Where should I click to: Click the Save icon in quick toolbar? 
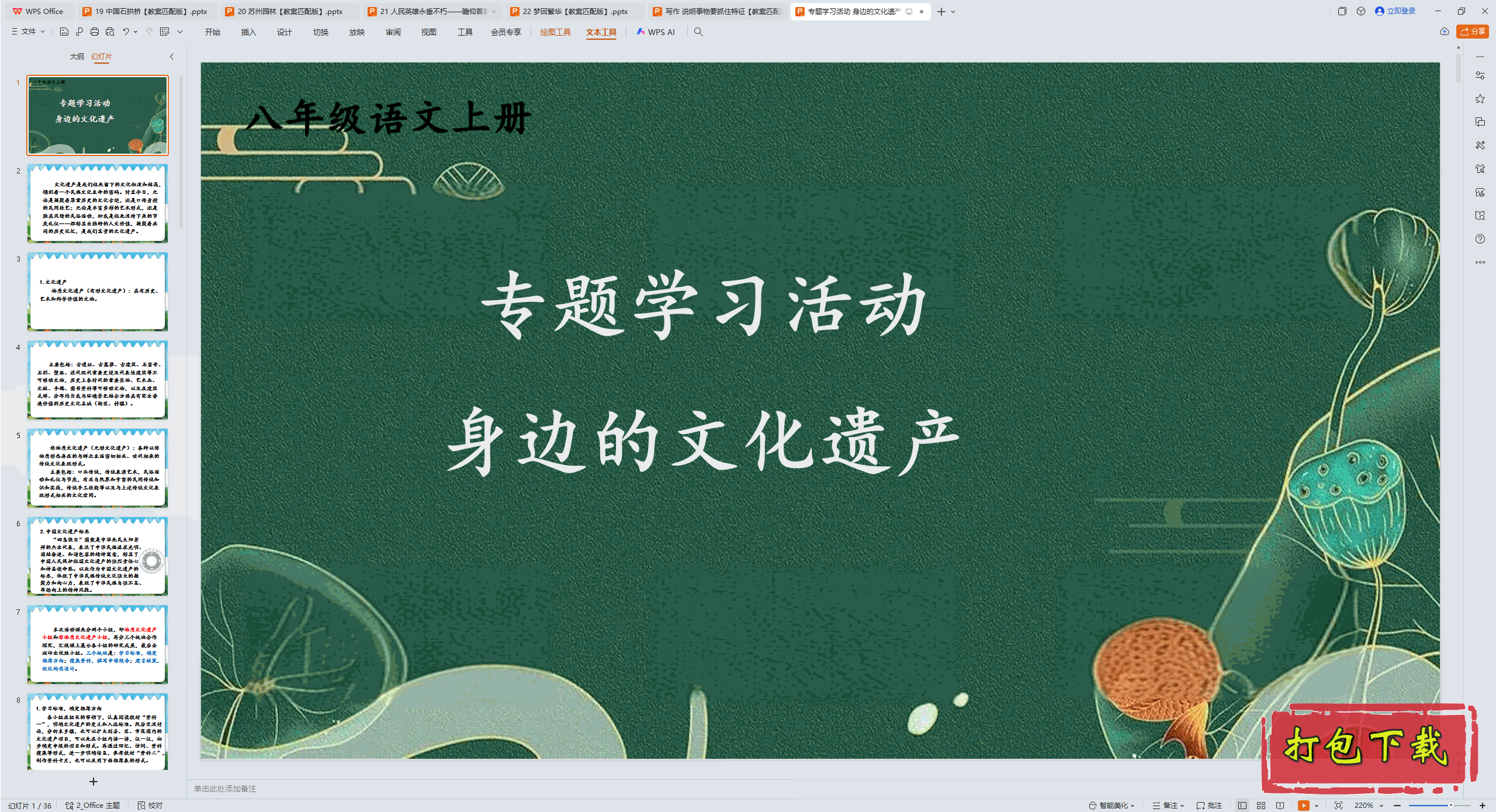click(64, 32)
